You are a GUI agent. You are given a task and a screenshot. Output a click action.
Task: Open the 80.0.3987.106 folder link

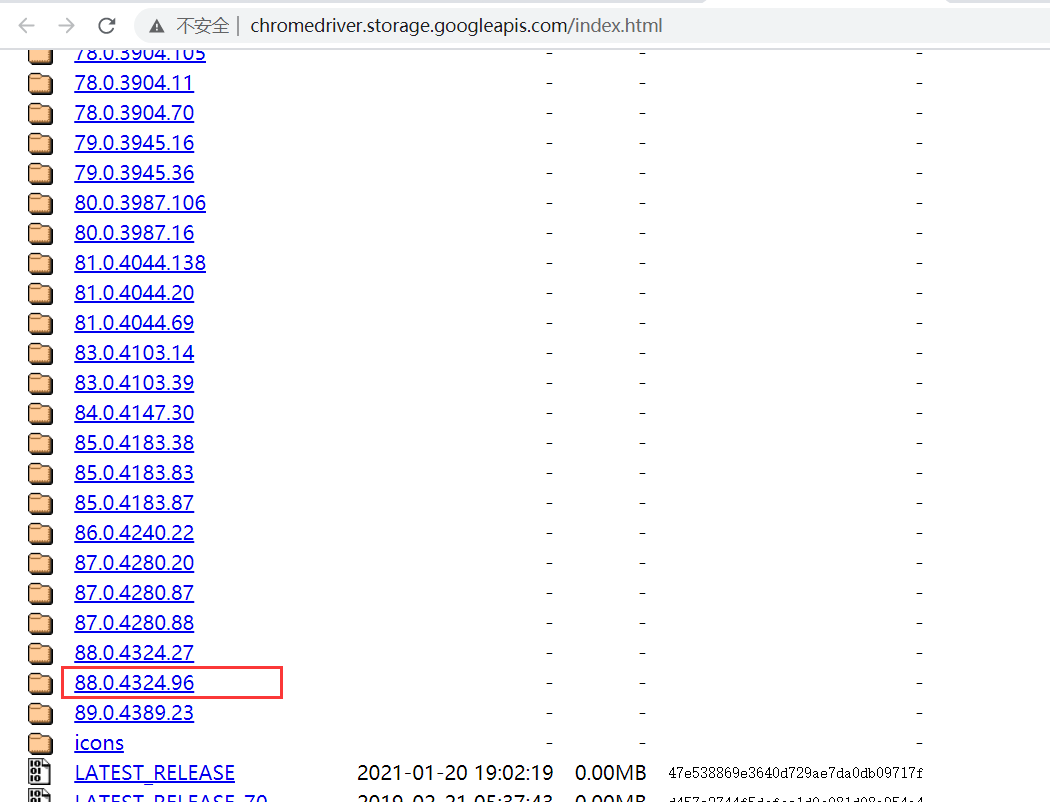pyautogui.click(x=140, y=204)
